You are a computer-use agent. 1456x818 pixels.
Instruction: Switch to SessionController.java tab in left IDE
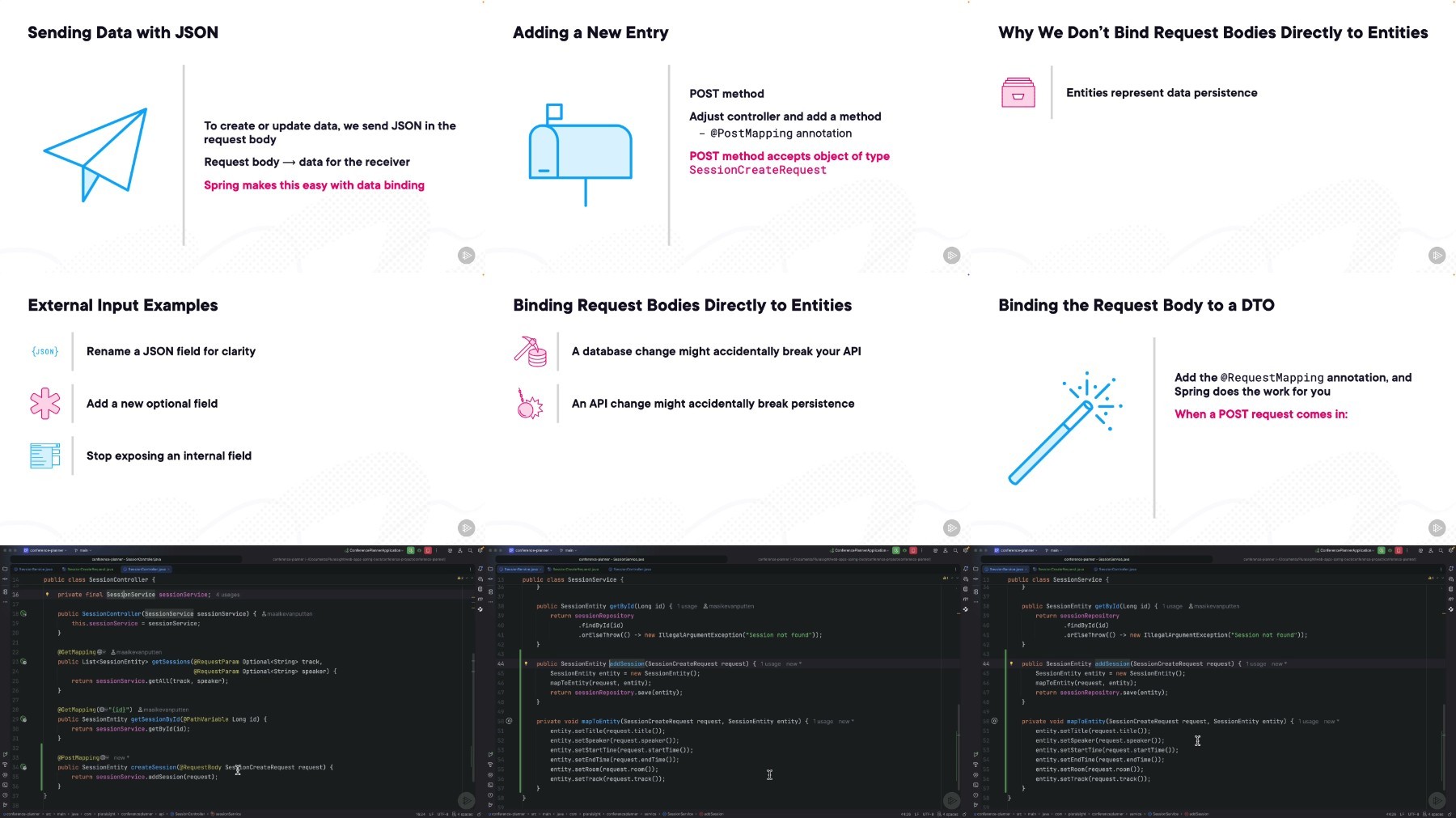tap(146, 570)
